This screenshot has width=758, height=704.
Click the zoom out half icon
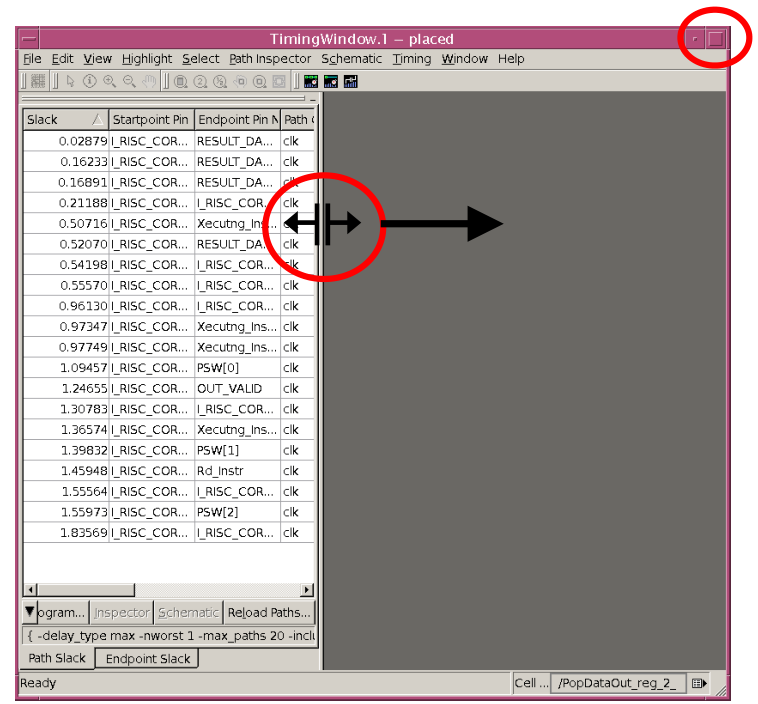coord(220,82)
